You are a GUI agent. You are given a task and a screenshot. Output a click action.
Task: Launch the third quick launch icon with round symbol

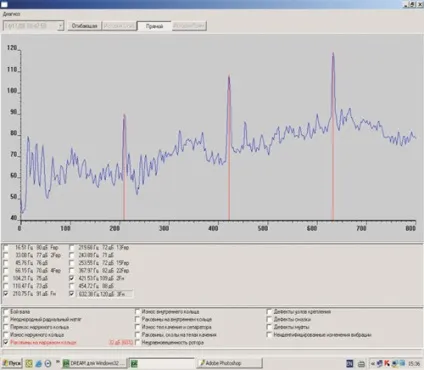click(x=48, y=363)
